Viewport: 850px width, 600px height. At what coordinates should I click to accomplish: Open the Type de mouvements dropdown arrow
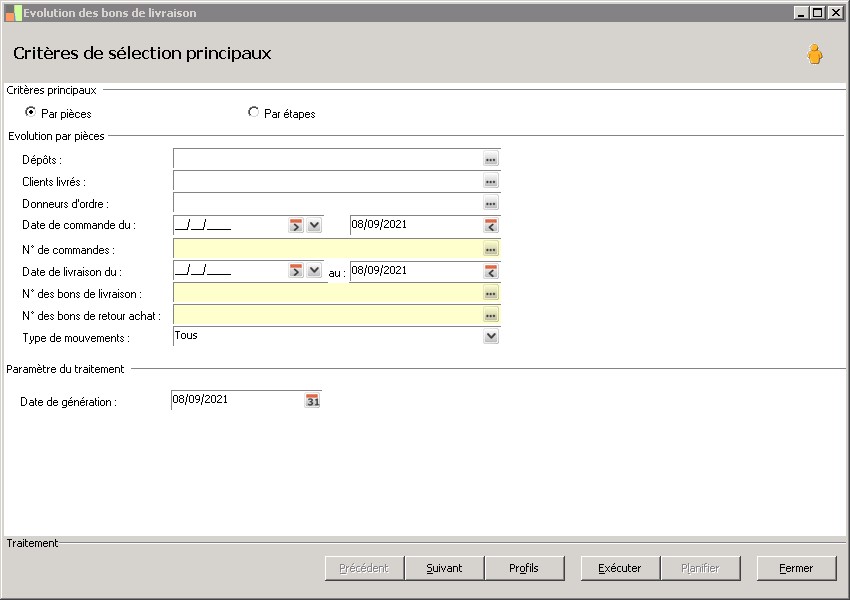491,336
